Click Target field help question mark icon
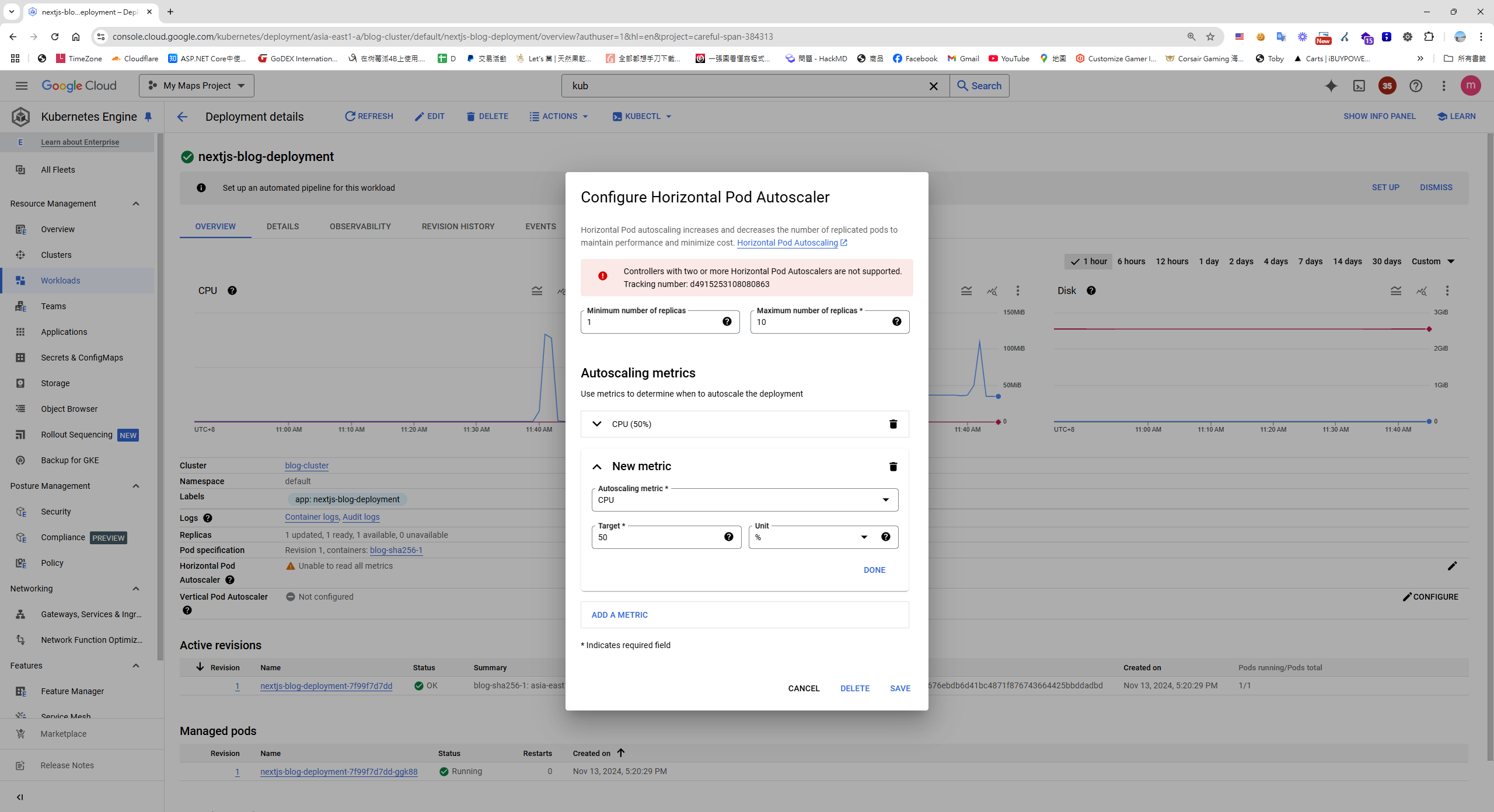Viewport: 1494px width, 812px height. [728, 537]
